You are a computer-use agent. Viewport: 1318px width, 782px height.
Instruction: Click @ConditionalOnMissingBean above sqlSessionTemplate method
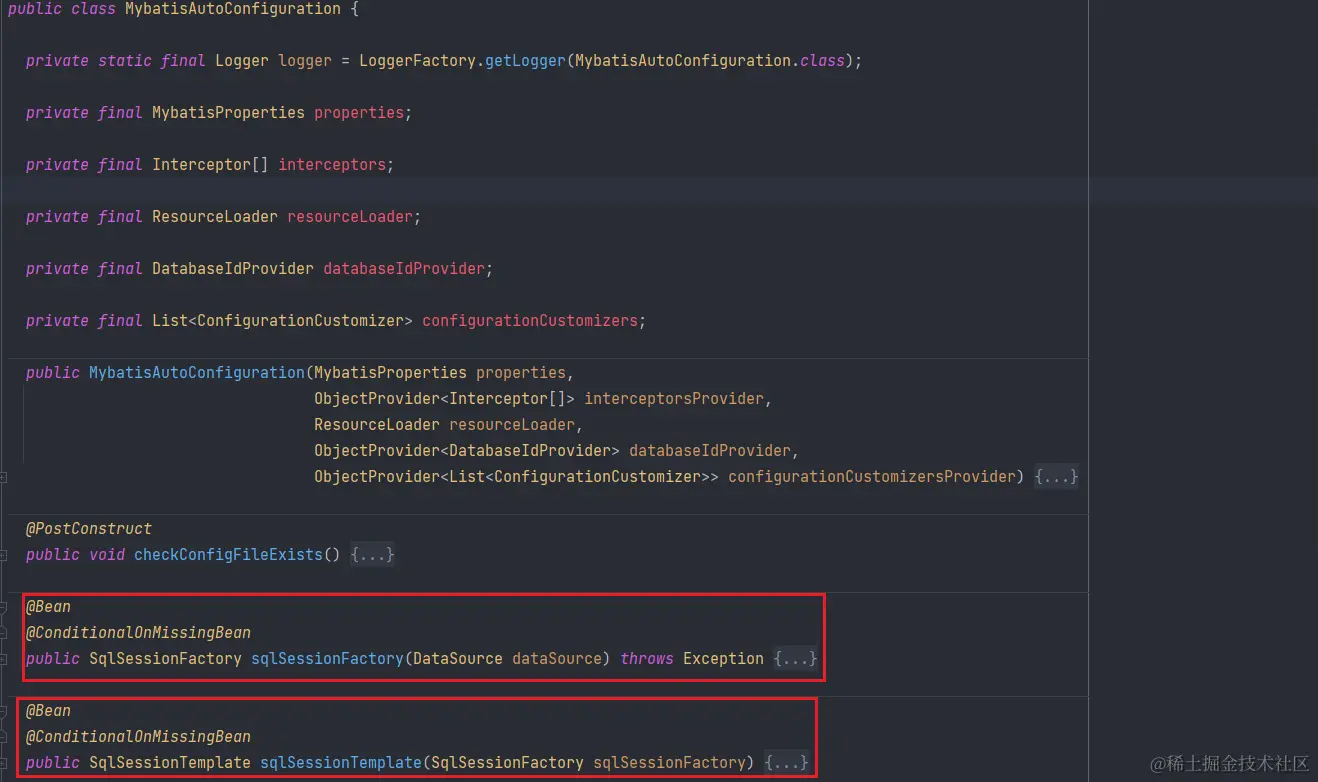point(138,737)
